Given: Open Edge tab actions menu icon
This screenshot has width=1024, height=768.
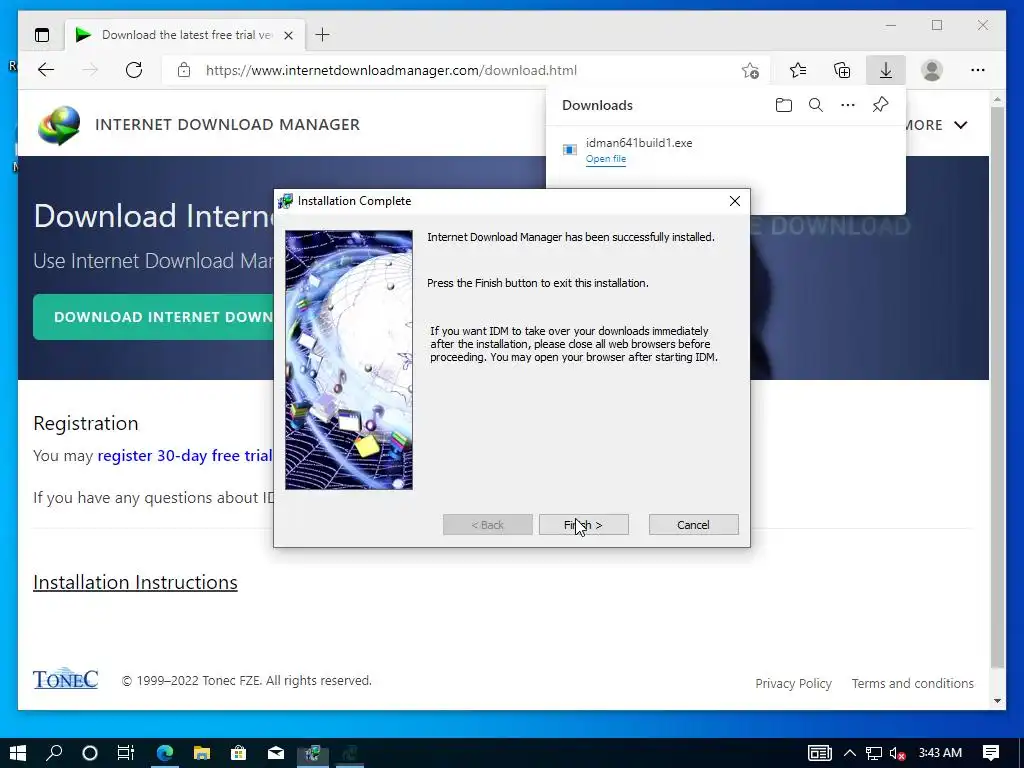Looking at the screenshot, I should 42,35.
